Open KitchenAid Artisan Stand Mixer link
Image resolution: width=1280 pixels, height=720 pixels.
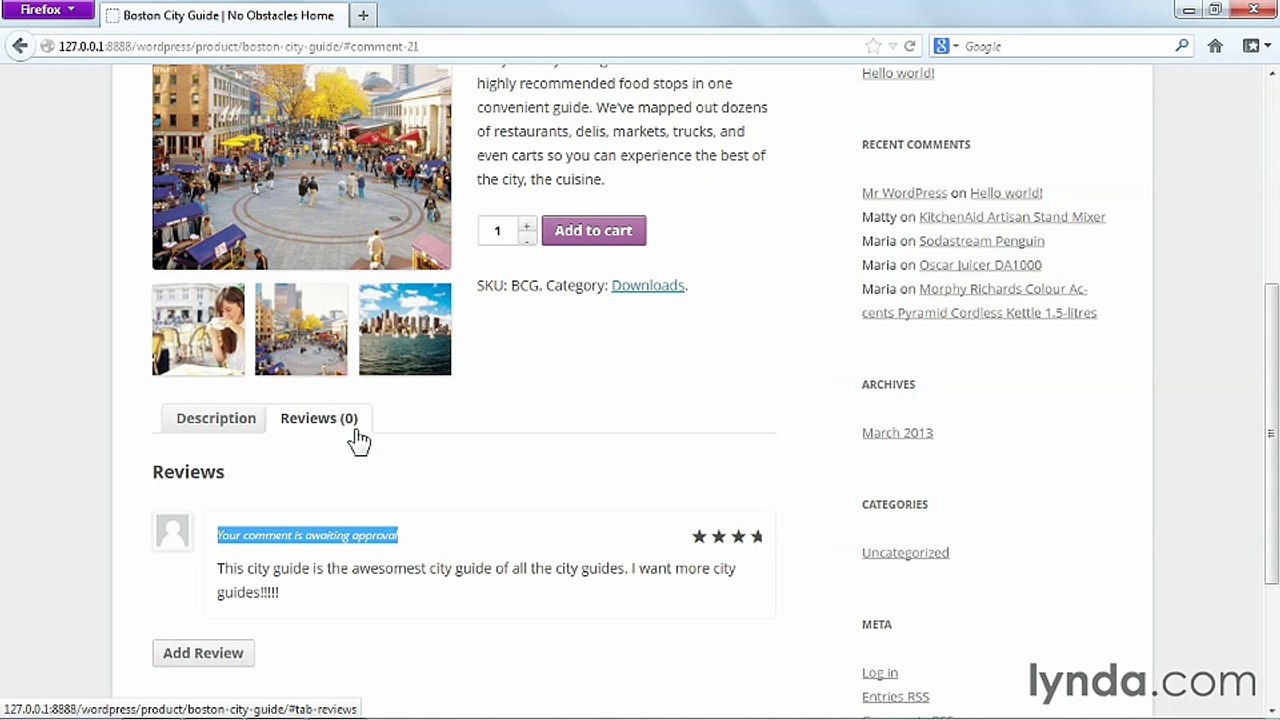(x=1012, y=217)
